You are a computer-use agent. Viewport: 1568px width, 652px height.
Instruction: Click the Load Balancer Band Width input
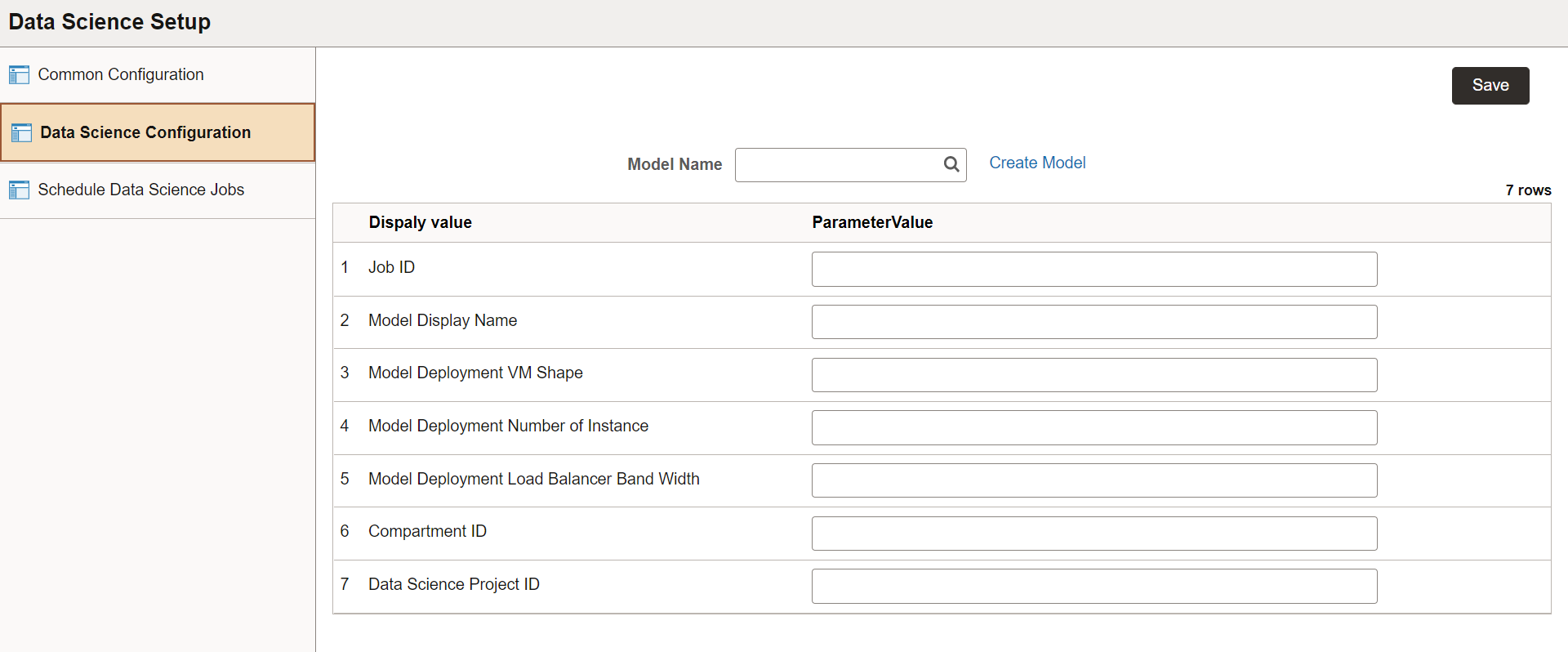click(x=1094, y=480)
